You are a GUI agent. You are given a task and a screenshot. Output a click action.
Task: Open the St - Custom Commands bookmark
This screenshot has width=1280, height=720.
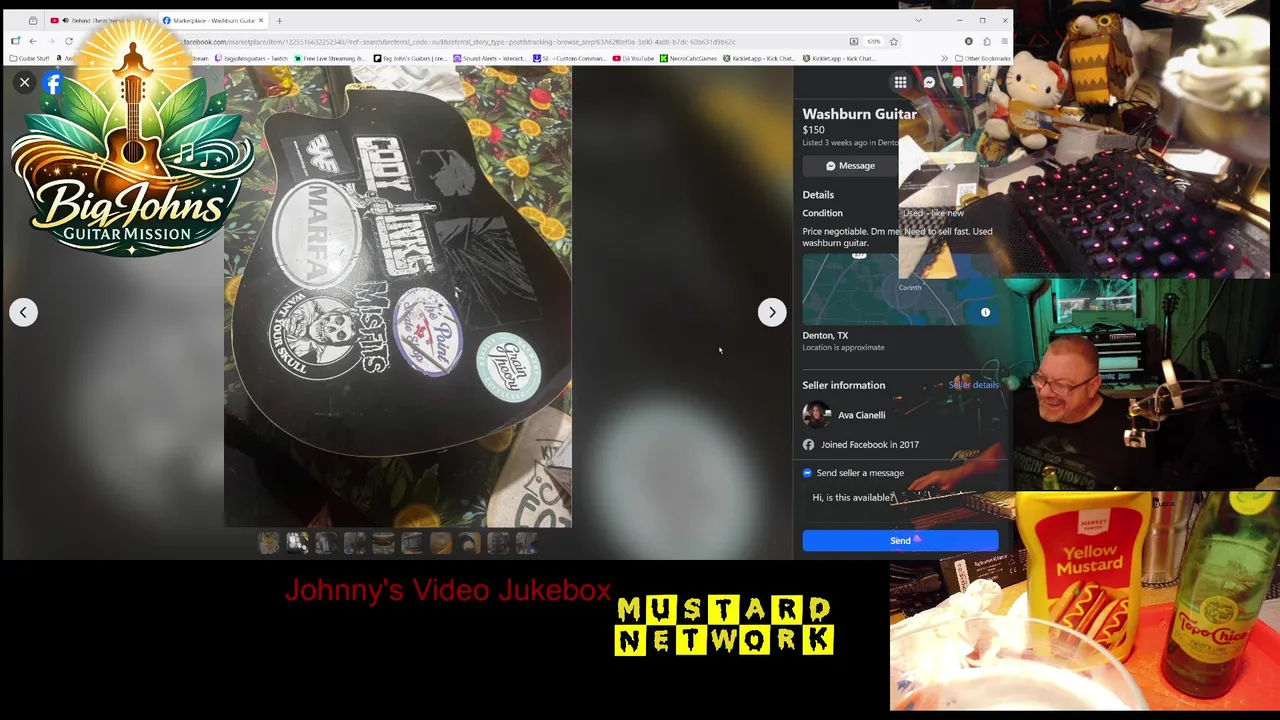point(570,58)
